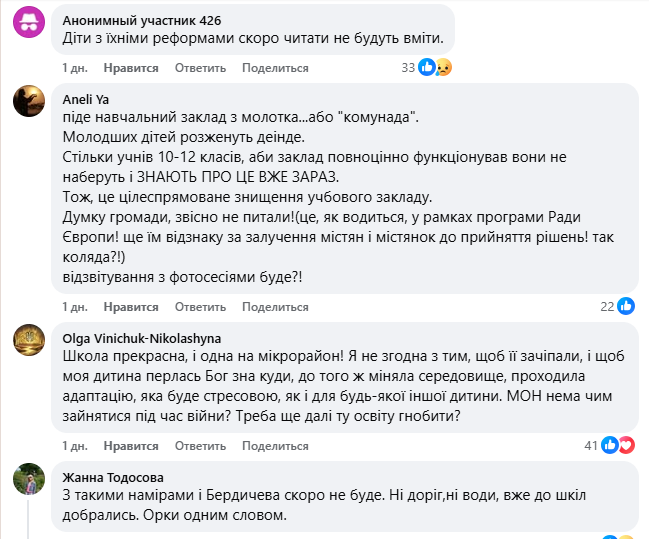Reply to Aneli Ya's comment via Ответить
649x539 pixels.
pyautogui.click(x=200, y=307)
